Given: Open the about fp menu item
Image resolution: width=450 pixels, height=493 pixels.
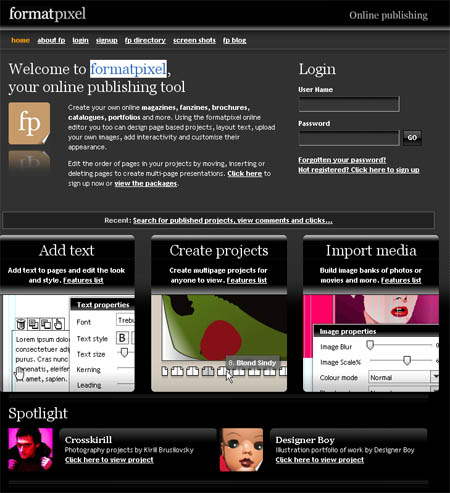Looking at the screenshot, I should point(51,40).
